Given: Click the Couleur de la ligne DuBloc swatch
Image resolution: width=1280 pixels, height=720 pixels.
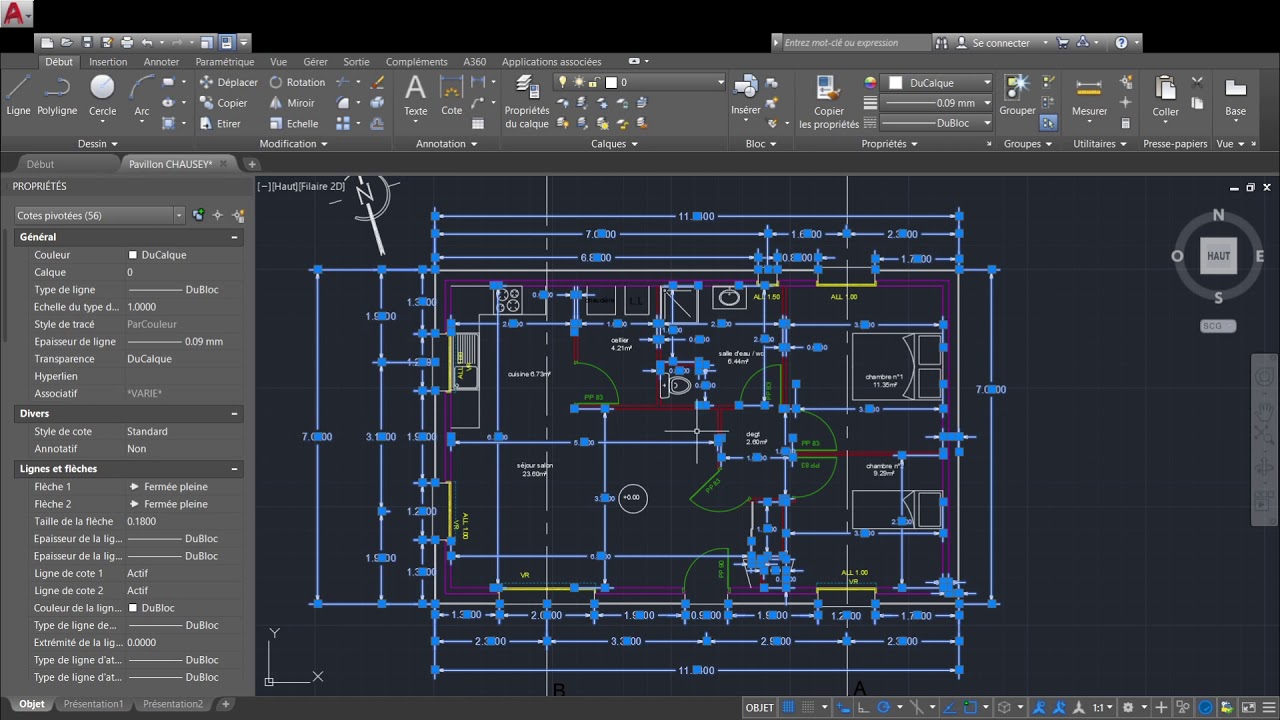Looking at the screenshot, I should click(x=132, y=608).
